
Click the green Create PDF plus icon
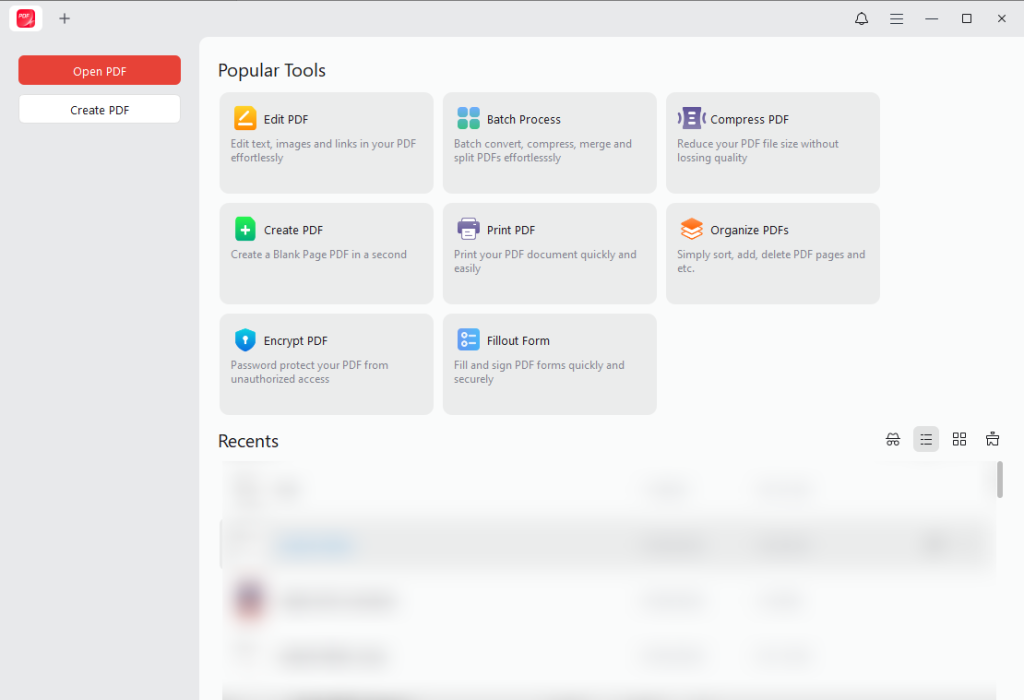point(245,229)
